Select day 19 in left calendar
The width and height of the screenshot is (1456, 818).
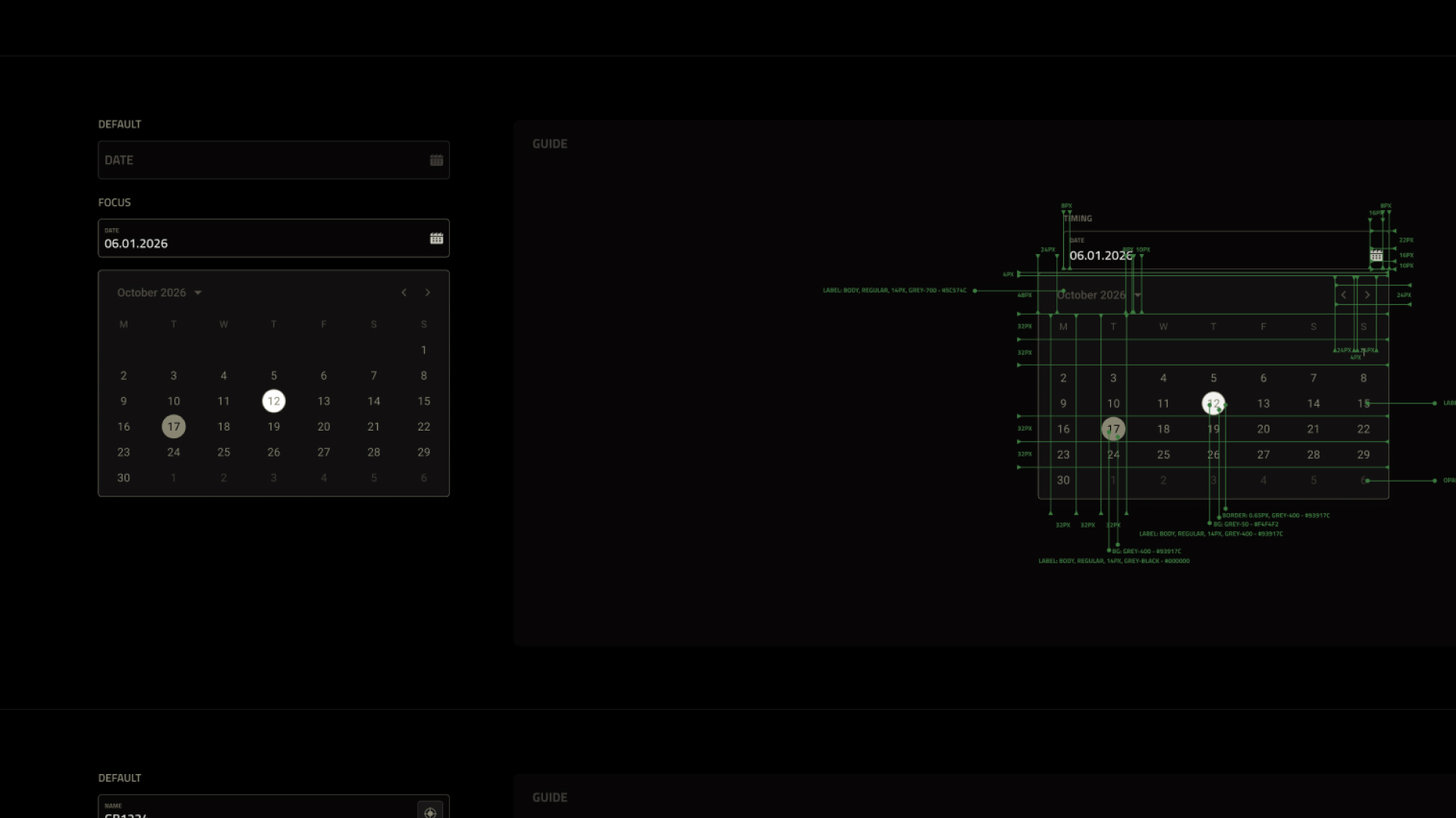pos(274,427)
